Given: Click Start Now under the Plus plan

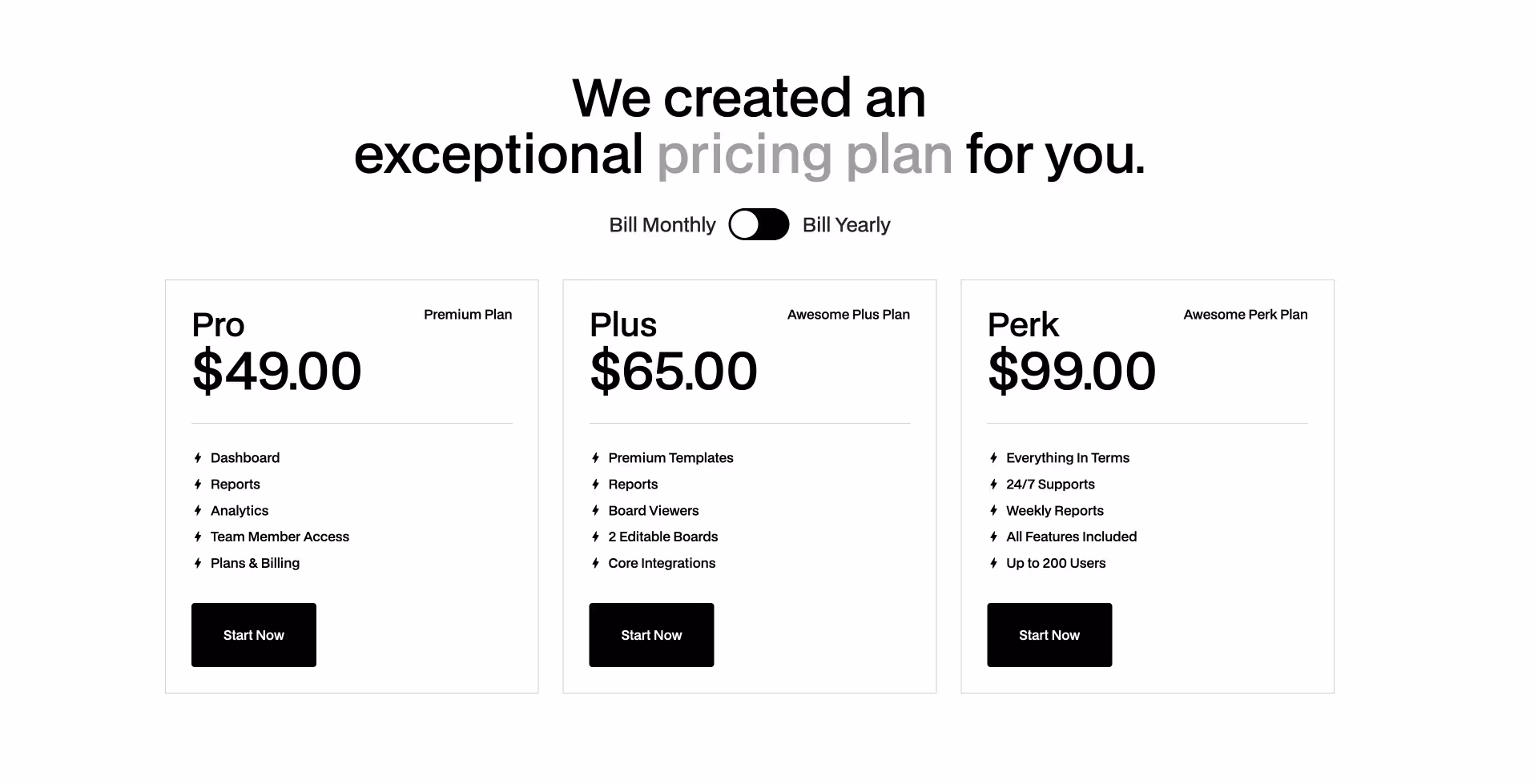Looking at the screenshot, I should pyautogui.click(x=651, y=634).
